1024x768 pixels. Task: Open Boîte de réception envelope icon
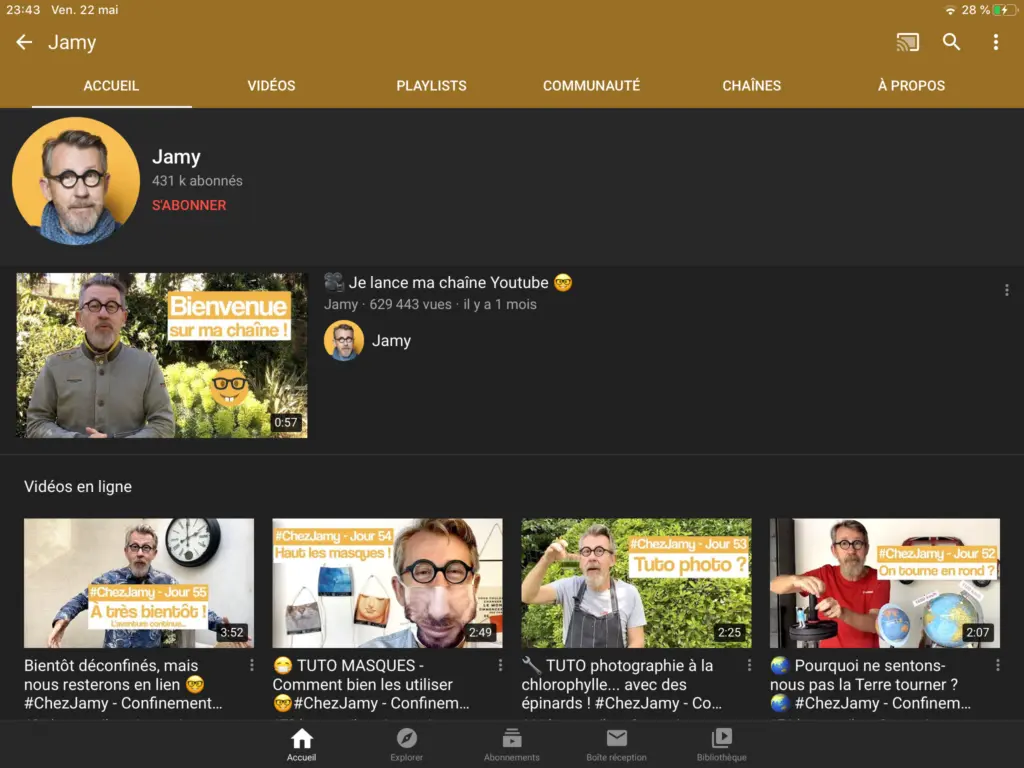click(616, 744)
